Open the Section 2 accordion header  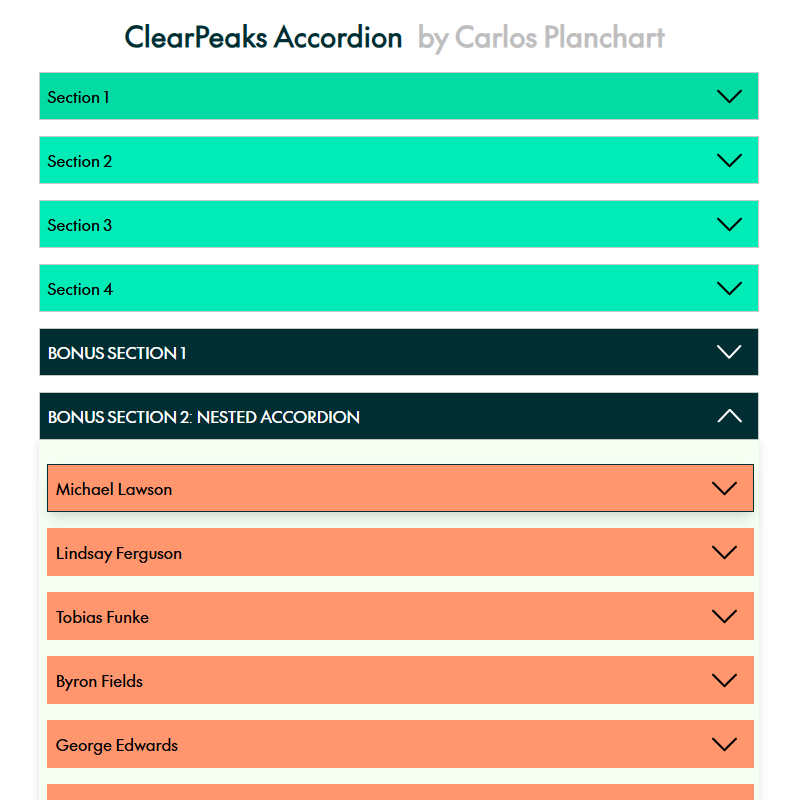[x=80, y=161]
